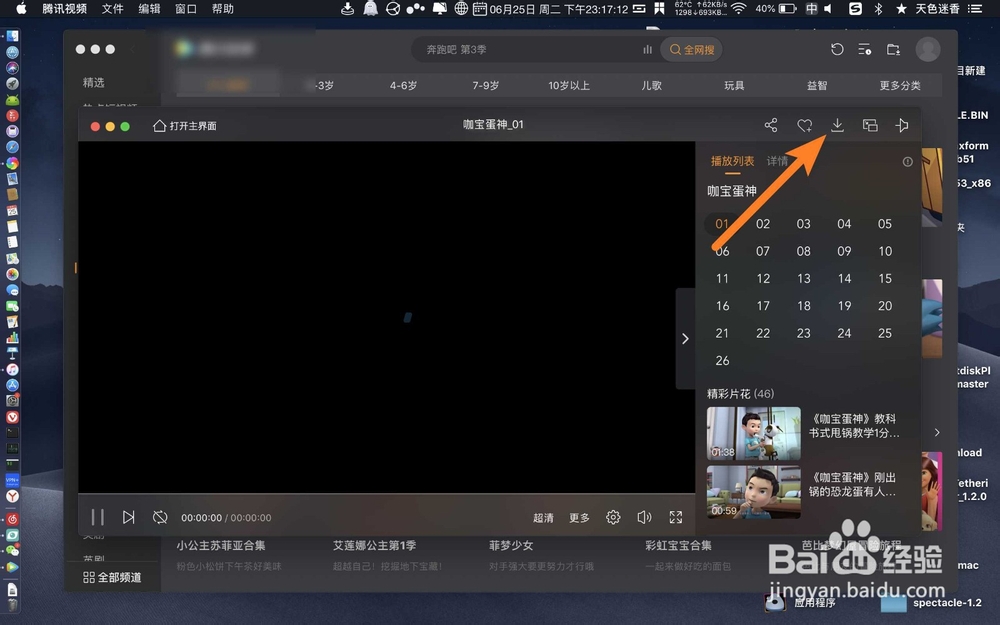1000x625 pixels.
Task: Click the info icon in playlist panel
Action: 908,162
